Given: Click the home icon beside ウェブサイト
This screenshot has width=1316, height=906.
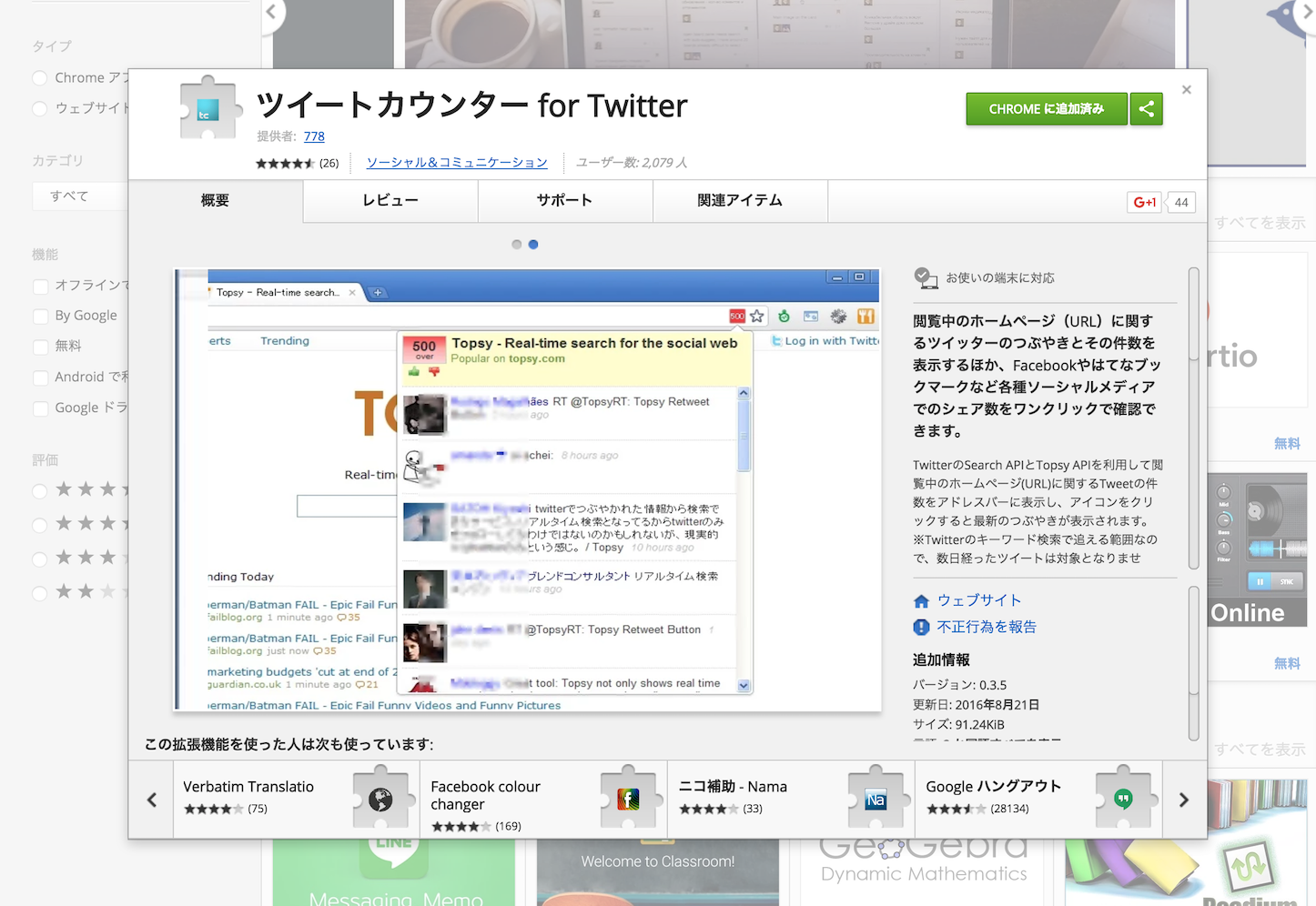Looking at the screenshot, I should (921, 601).
